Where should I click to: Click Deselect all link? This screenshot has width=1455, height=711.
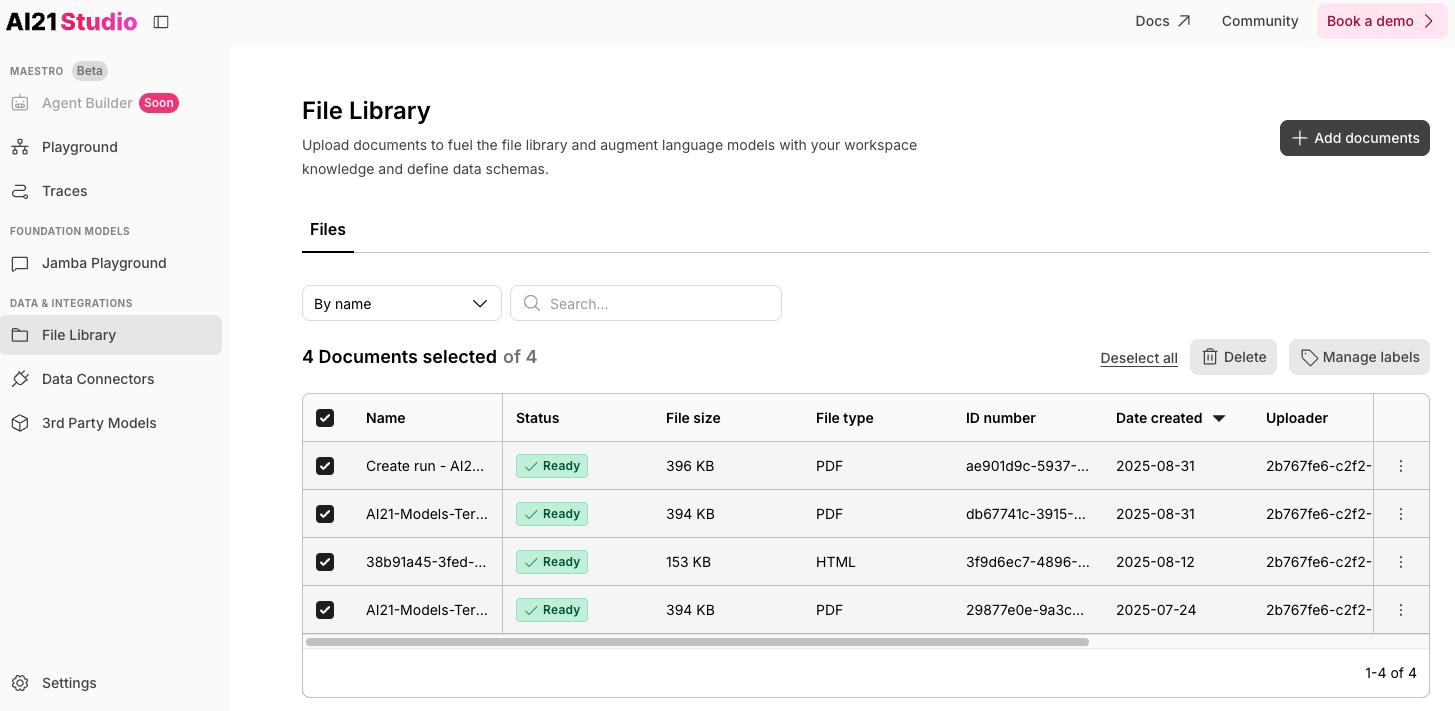(1139, 358)
